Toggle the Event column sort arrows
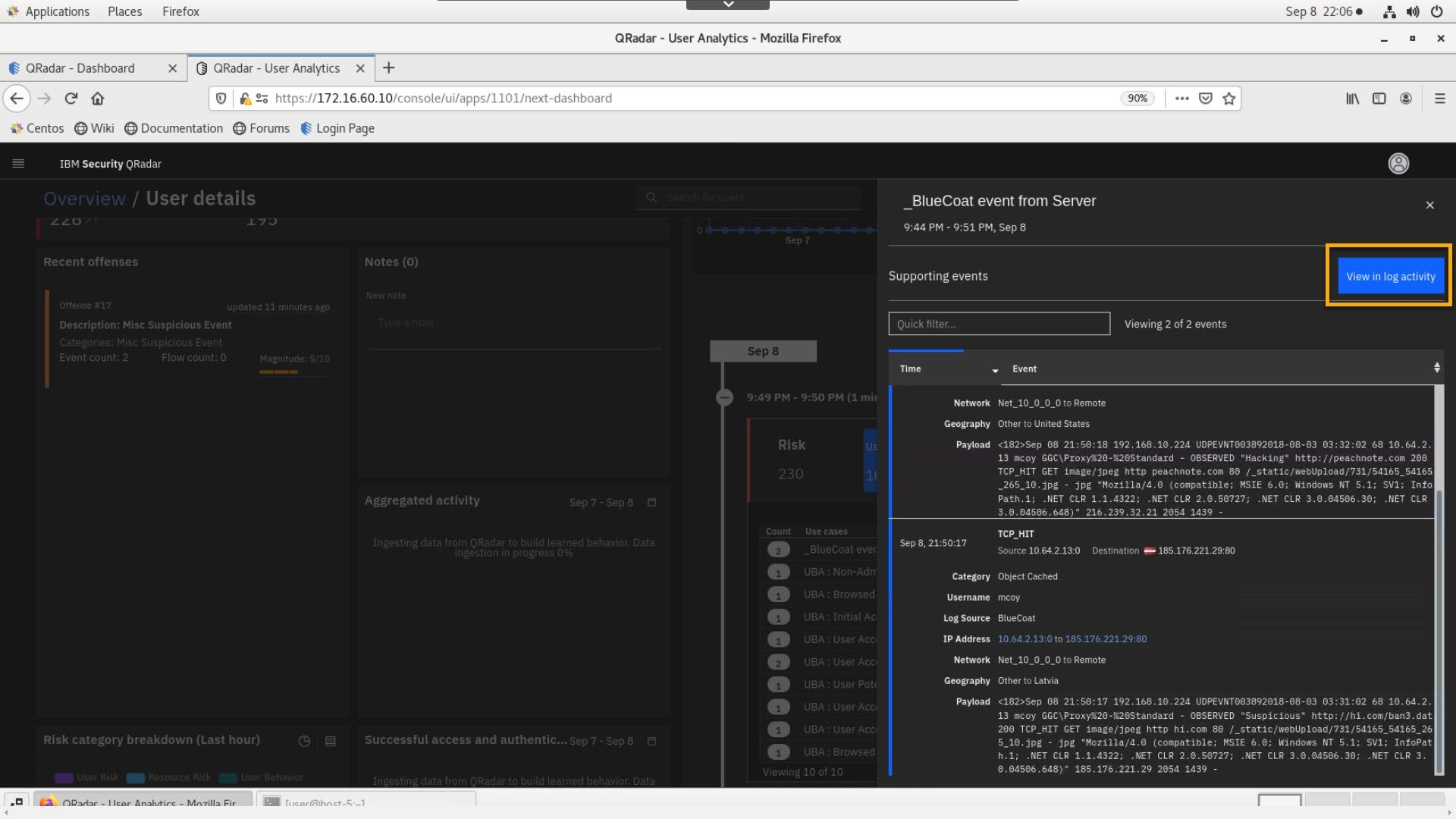 coord(1436,368)
